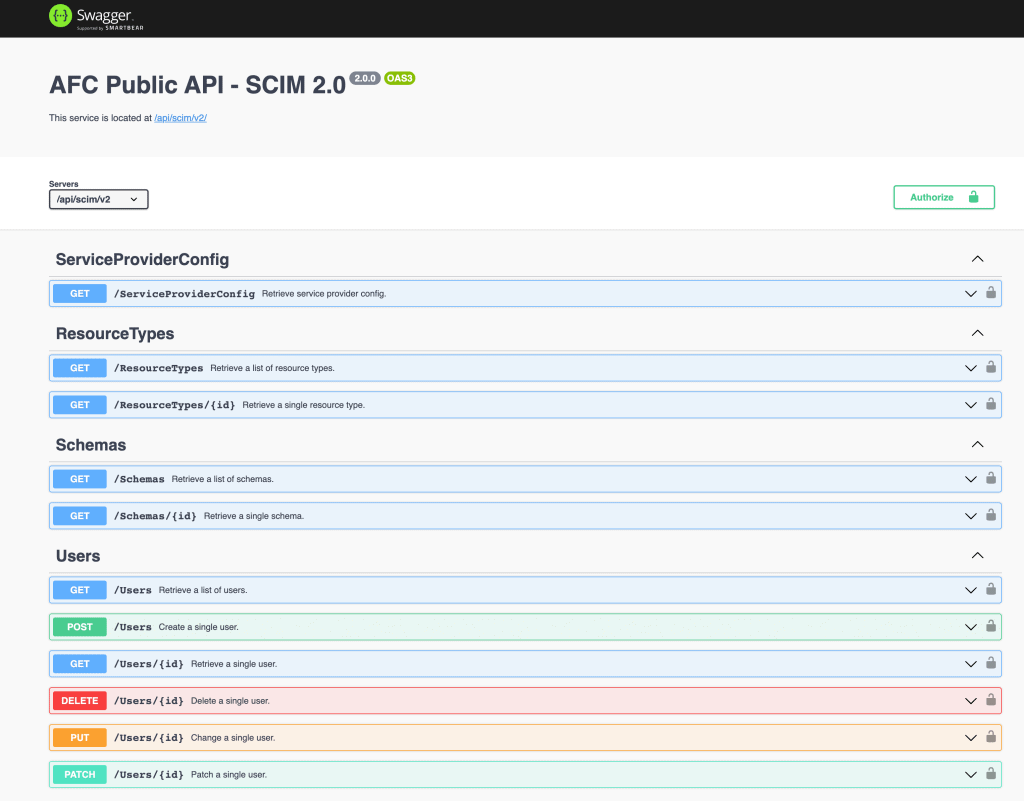Screen dimensions: 1024x801
Task: Click 'Retrieve a list of users.' text
Action: click(x=203, y=590)
